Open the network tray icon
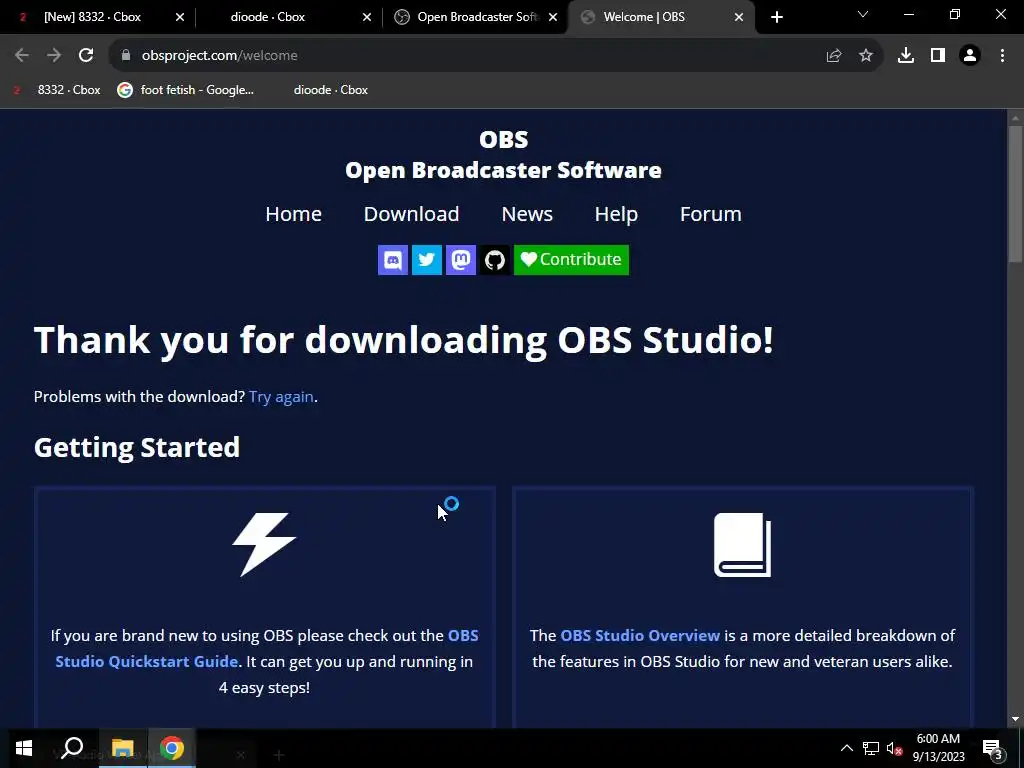Image resolution: width=1024 pixels, height=768 pixels. pyautogui.click(x=871, y=748)
